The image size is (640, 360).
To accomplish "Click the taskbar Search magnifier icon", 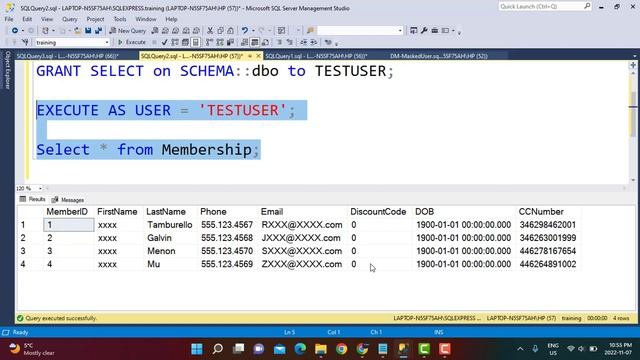I will 218,349.
